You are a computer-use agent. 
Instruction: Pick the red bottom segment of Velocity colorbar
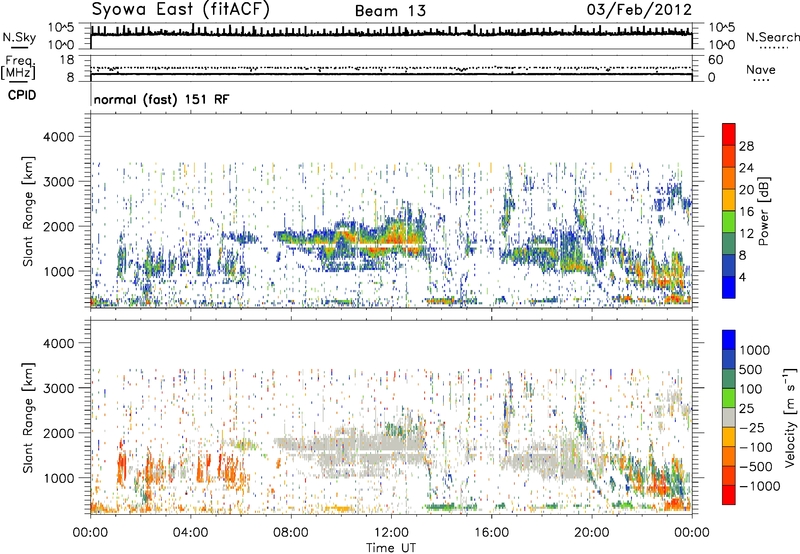pos(729,495)
